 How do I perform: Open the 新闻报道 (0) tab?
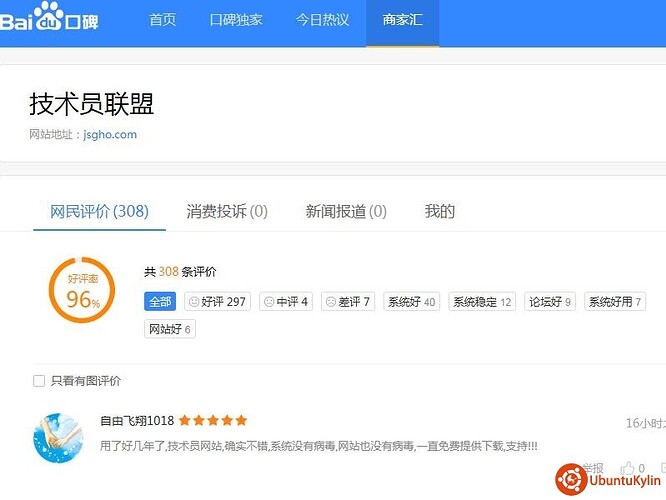346,211
